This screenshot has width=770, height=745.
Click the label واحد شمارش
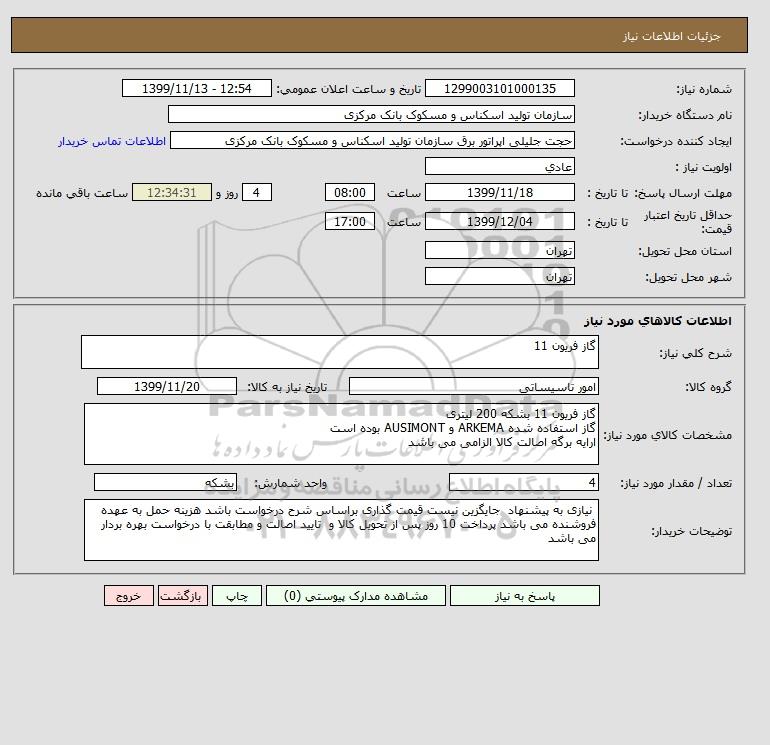290,483
